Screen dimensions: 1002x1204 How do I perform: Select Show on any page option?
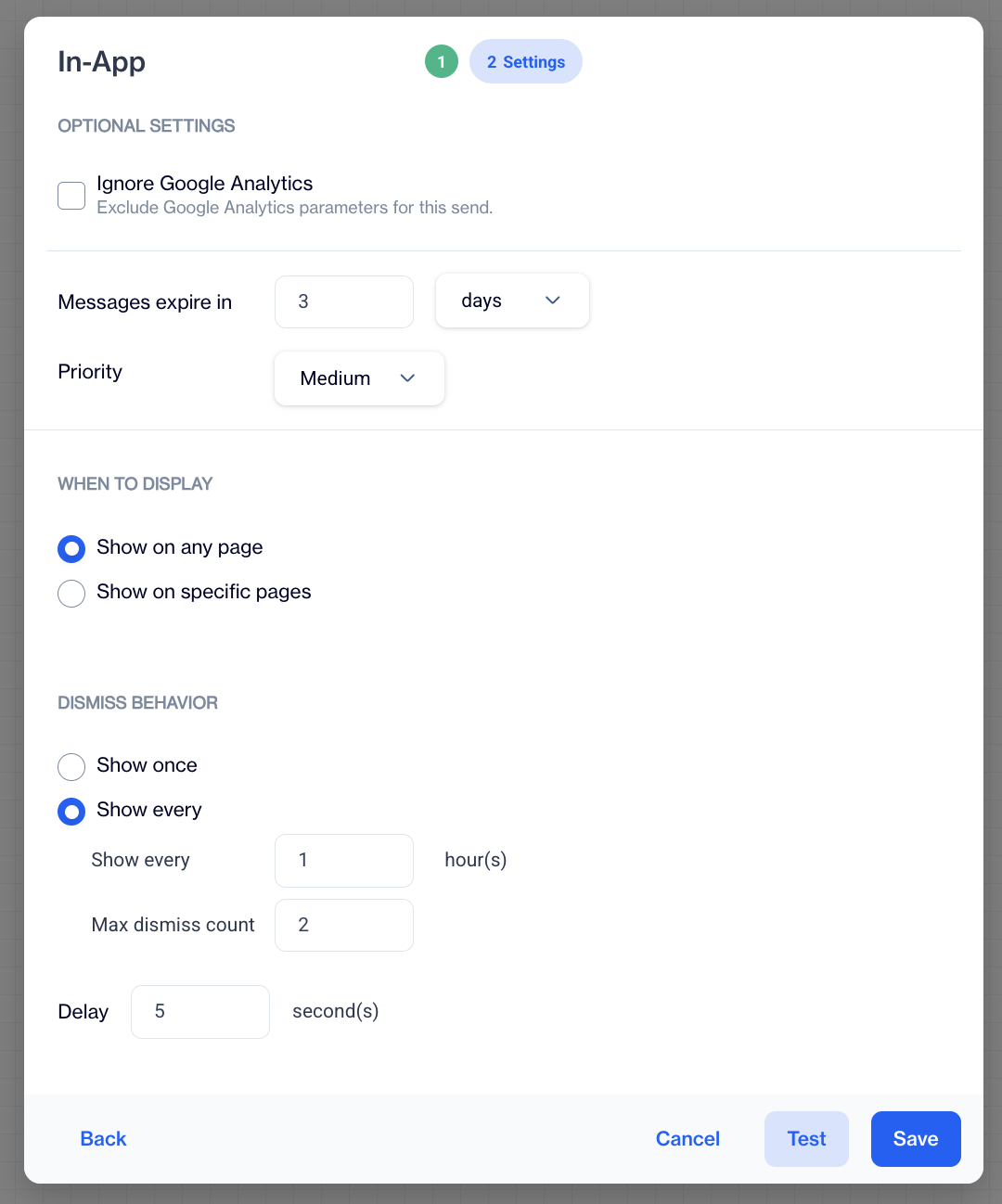point(71,549)
